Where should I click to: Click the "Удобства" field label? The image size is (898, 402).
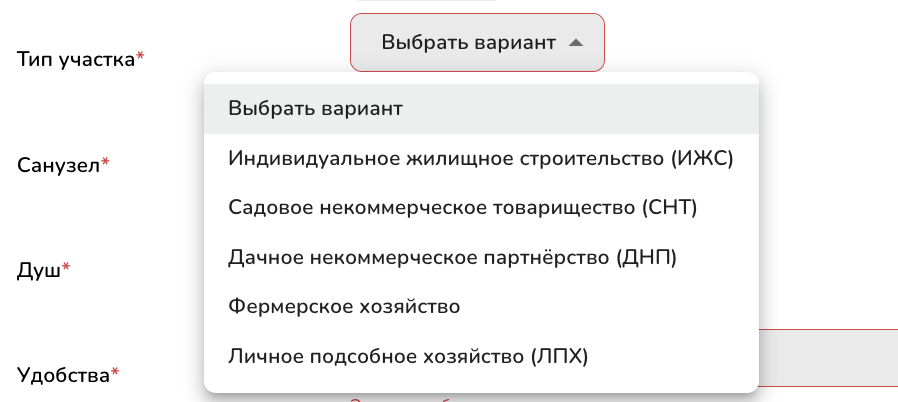(x=64, y=376)
